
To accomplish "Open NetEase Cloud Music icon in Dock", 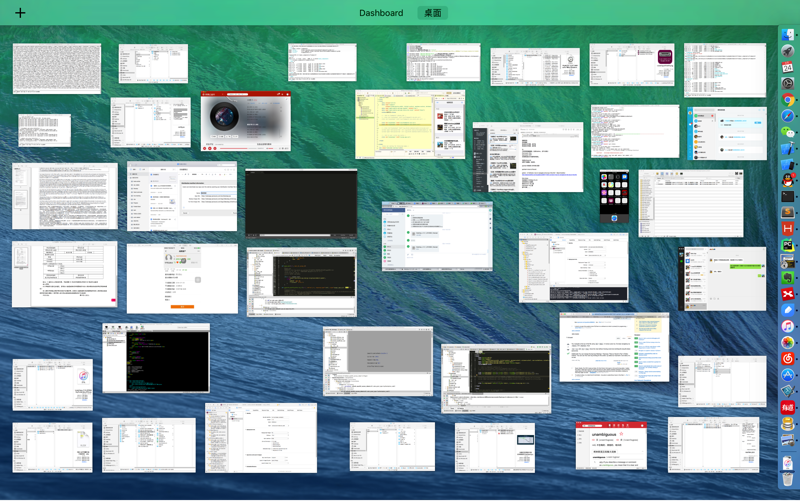I will click(788, 359).
